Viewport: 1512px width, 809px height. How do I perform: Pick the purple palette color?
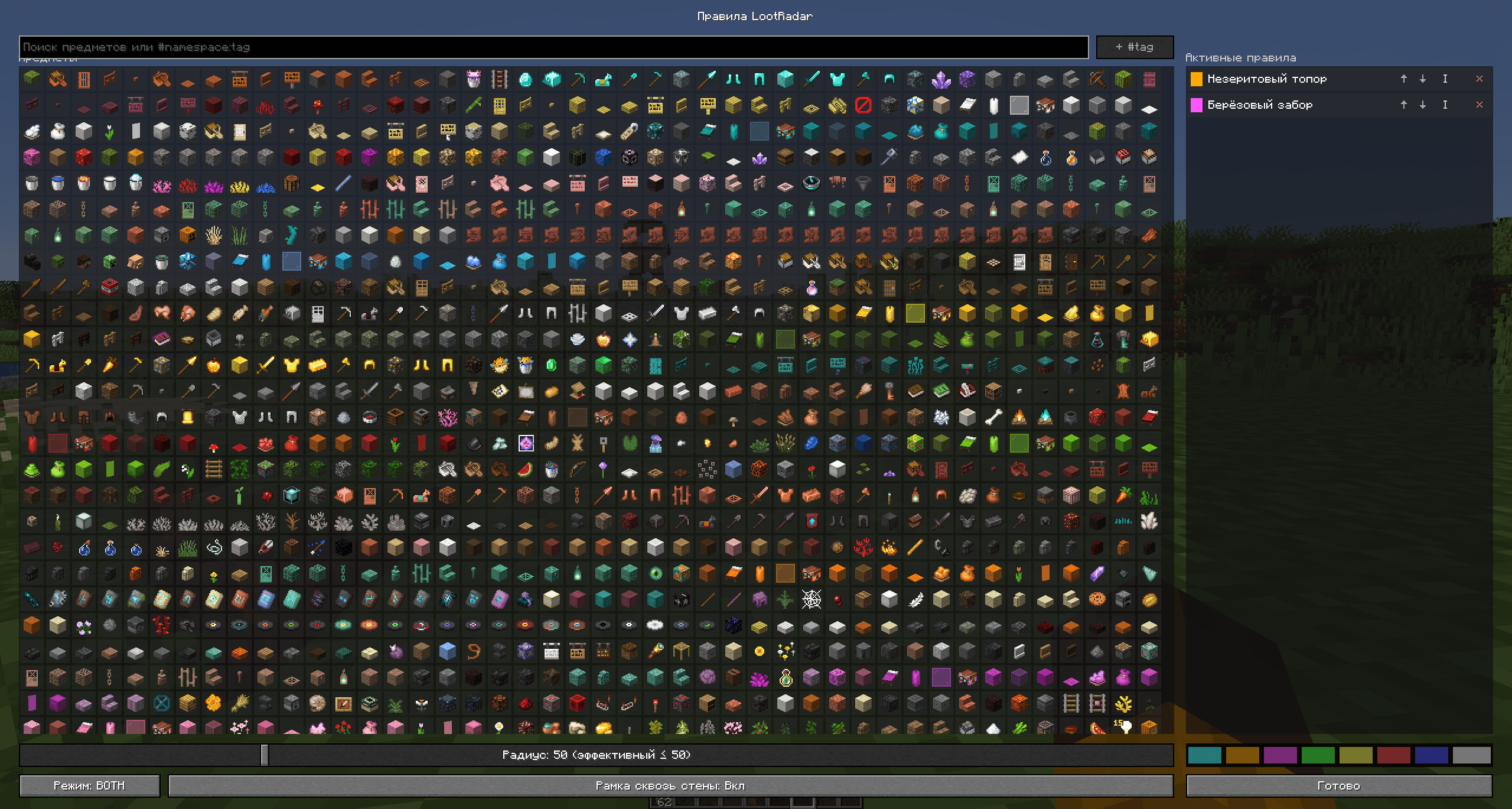(x=1280, y=755)
